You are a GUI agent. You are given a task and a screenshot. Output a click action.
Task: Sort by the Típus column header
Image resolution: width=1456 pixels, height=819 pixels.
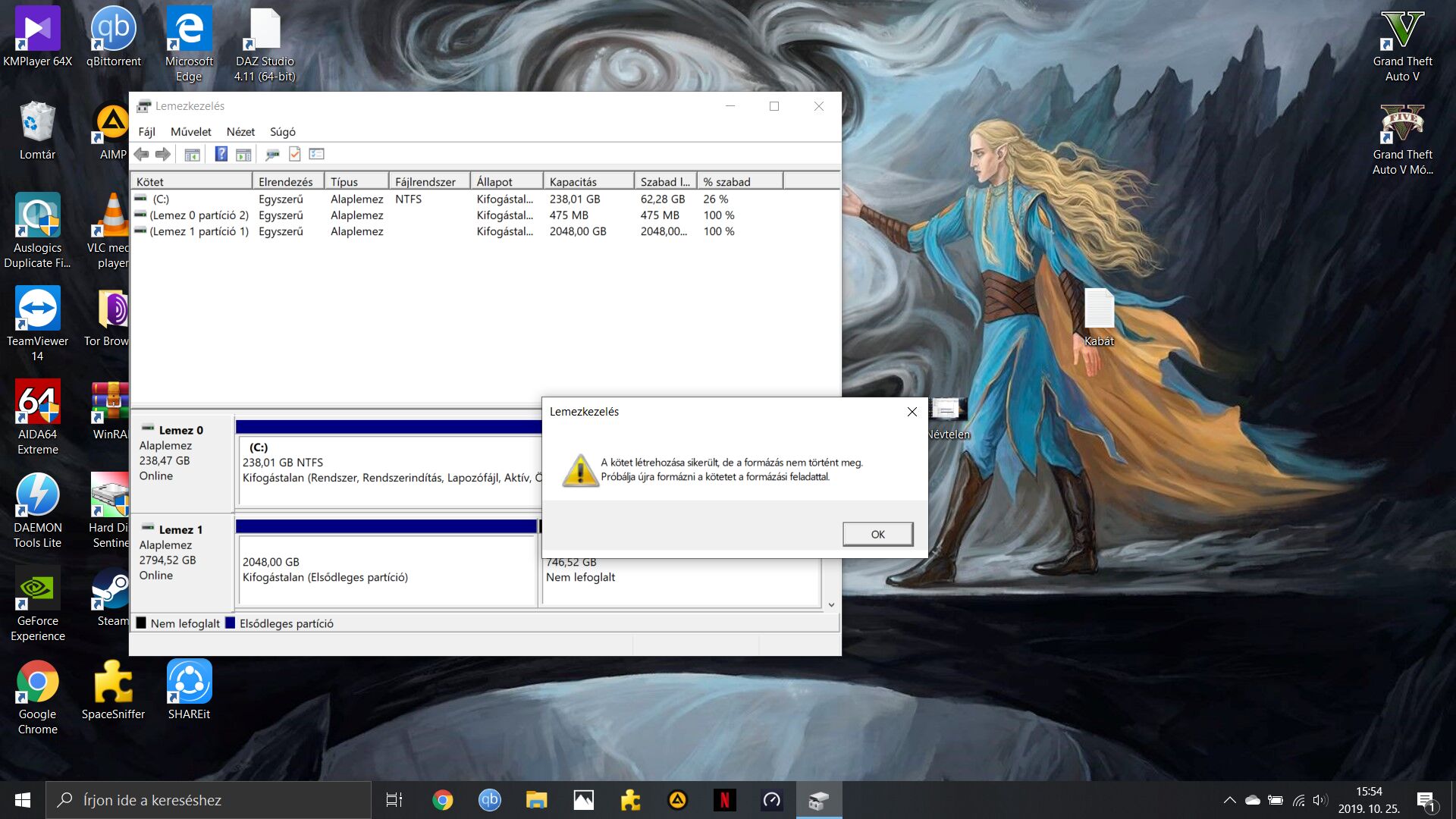pyautogui.click(x=356, y=182)
